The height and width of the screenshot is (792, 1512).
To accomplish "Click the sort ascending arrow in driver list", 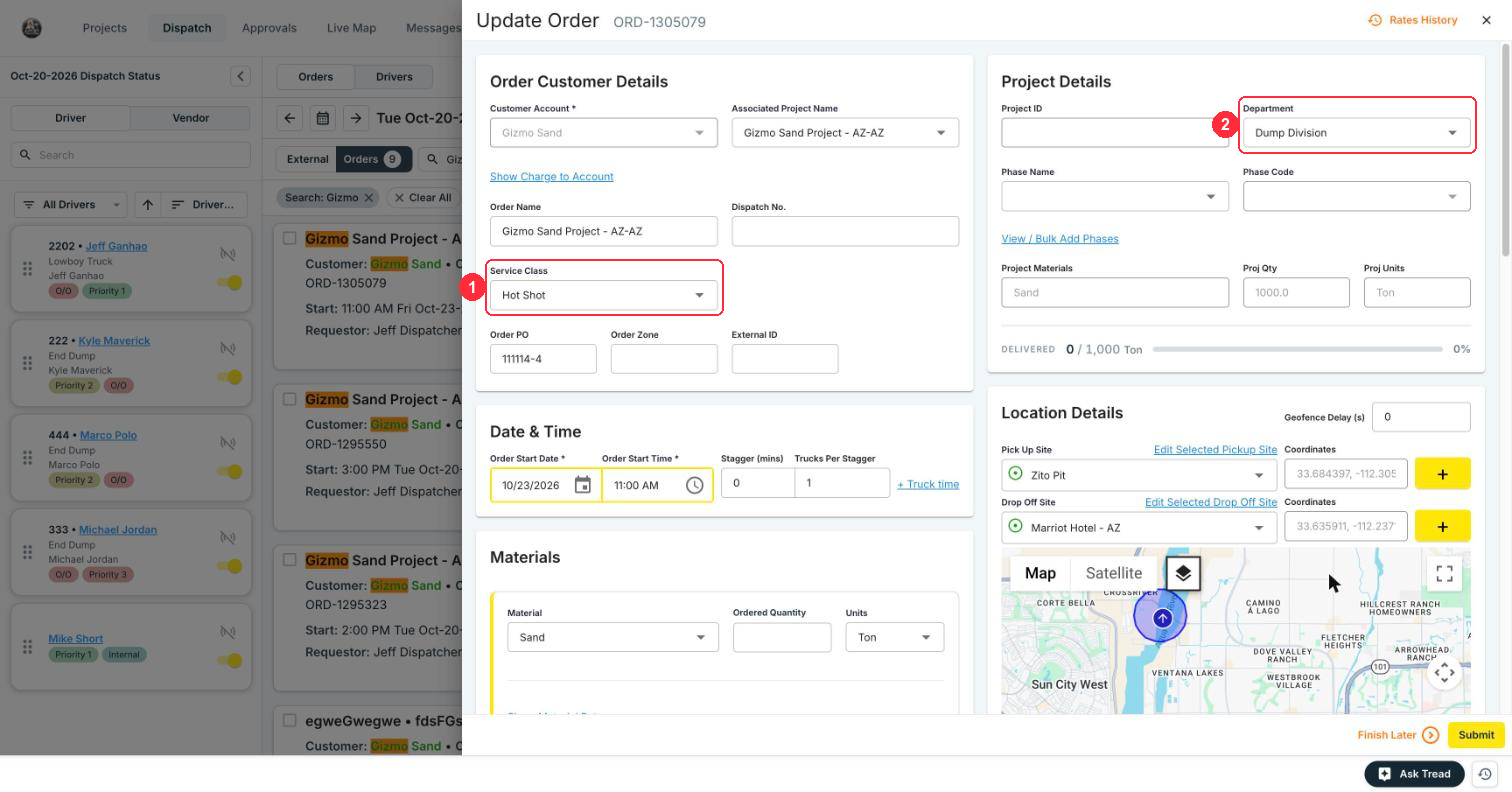I will click(148, 204).
